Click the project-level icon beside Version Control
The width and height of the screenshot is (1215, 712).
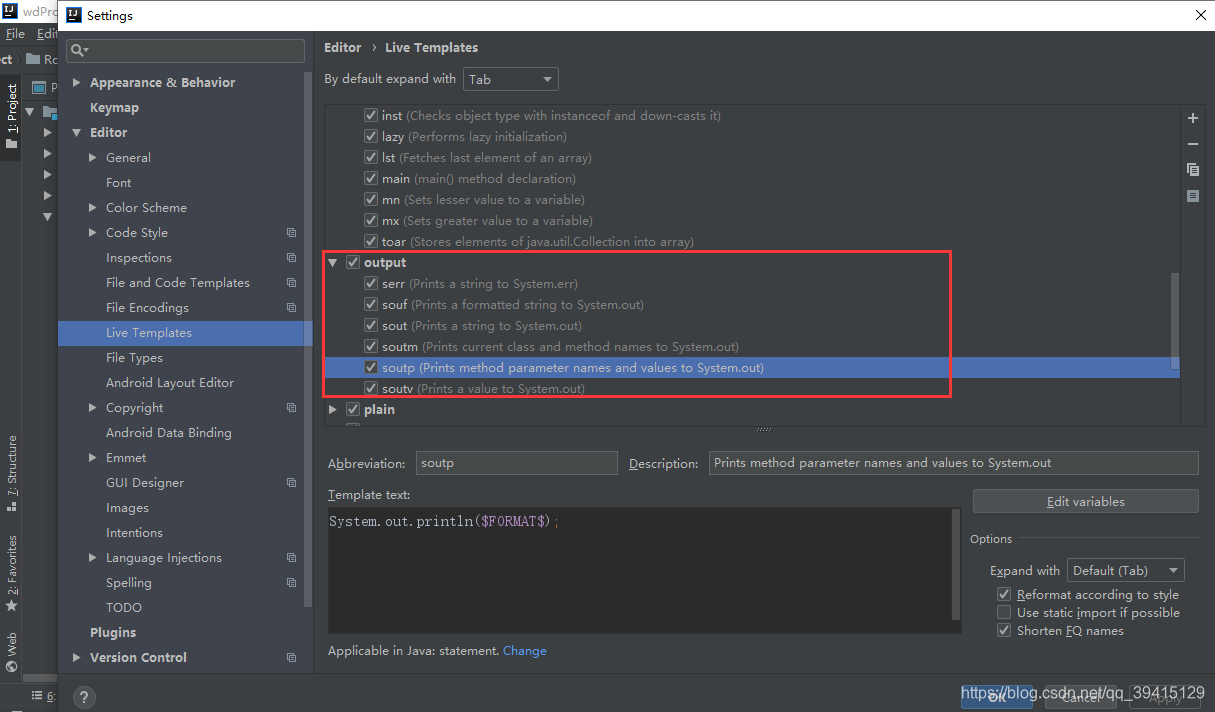[291, 658]
